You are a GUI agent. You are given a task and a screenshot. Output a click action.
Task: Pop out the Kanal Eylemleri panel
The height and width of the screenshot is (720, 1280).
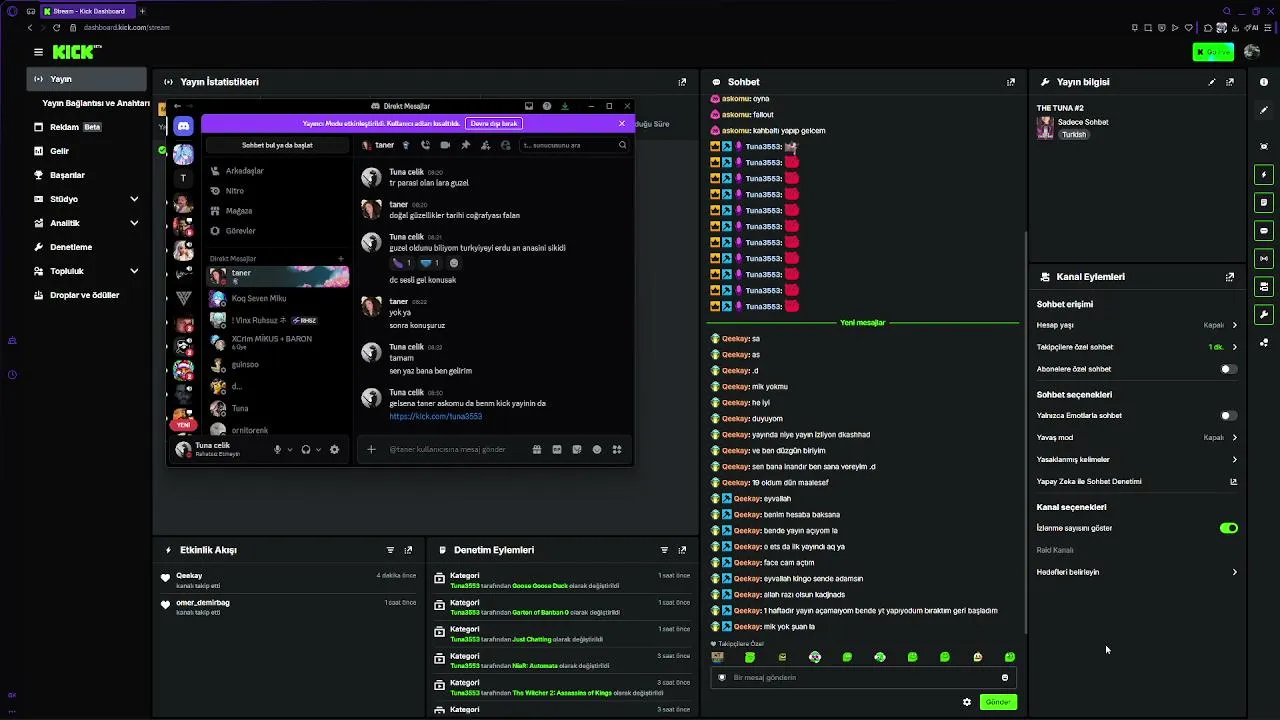pos(1230,277)
